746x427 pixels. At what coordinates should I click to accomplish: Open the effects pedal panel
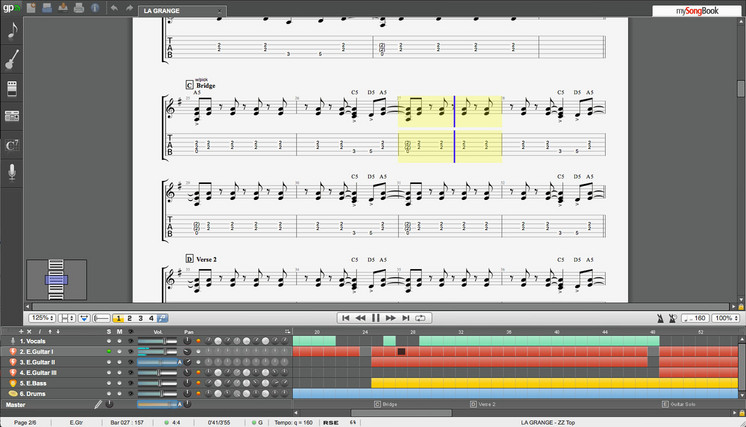pyautogui.click(x=12, y=88)
